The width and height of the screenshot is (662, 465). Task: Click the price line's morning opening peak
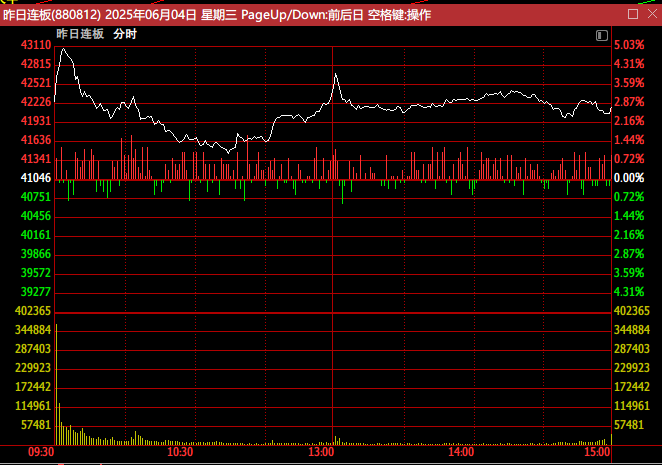click(x=64, y=49)
